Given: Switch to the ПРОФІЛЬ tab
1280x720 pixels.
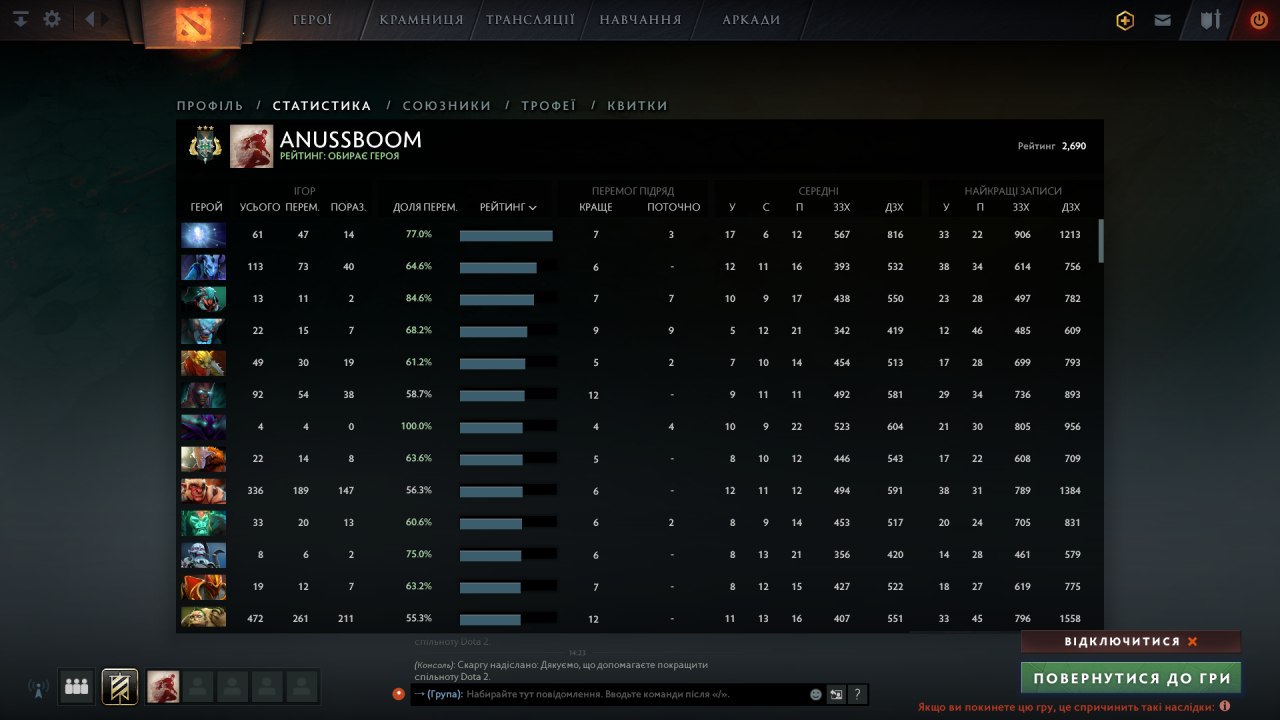Looking at the screenshot, I should pos(210,105).
